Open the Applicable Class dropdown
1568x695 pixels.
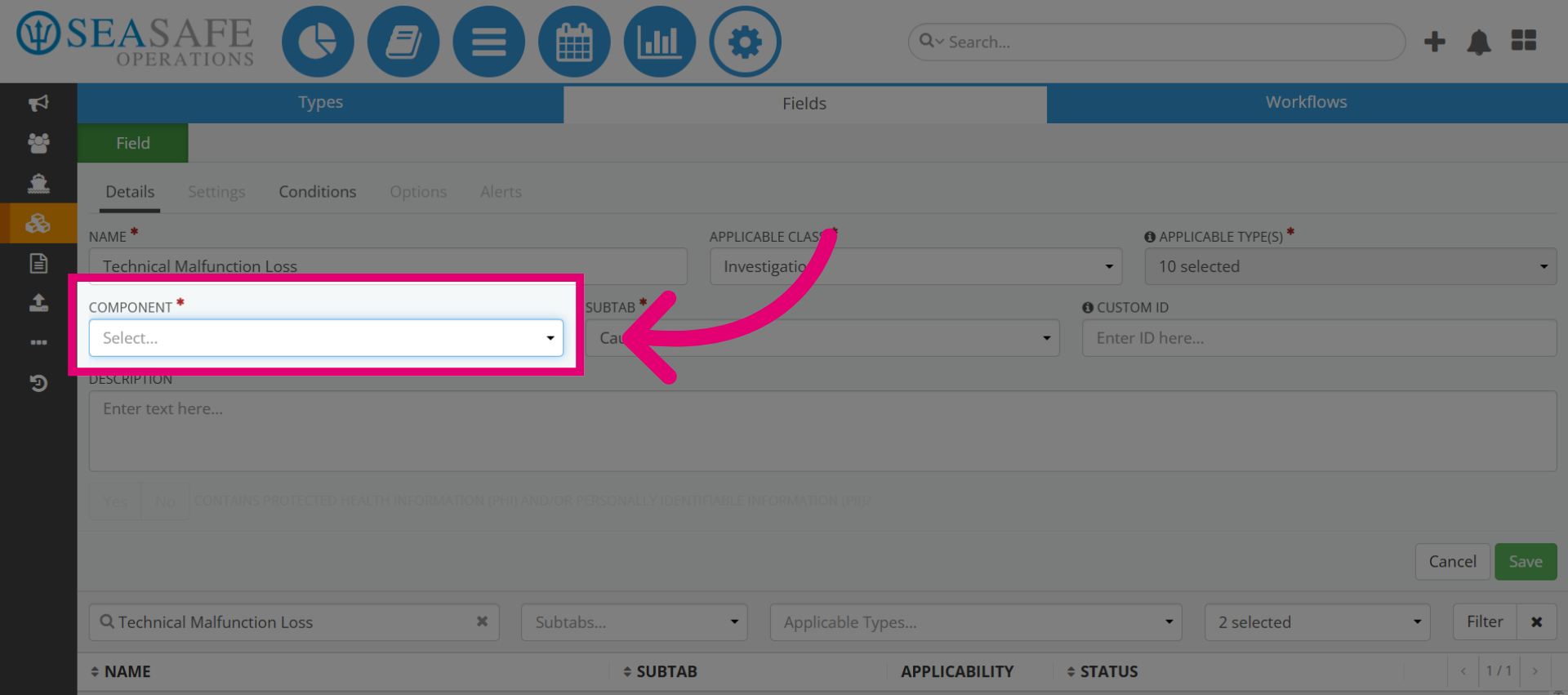(x=915, y=267)
